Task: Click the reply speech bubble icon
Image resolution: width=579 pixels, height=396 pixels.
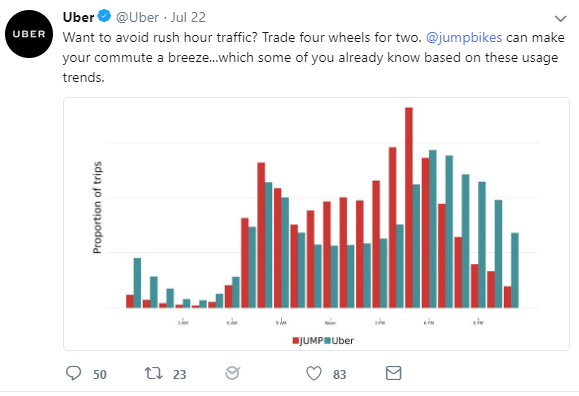Action: 73,373
